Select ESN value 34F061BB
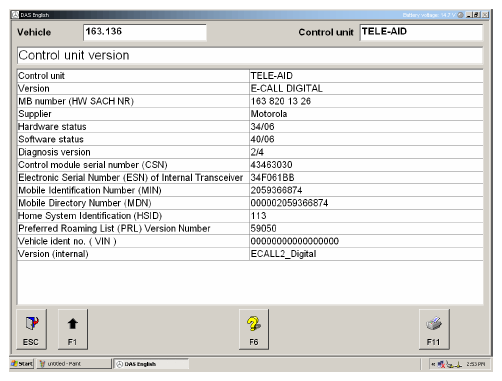502x381 pixels. pos(272,178)
